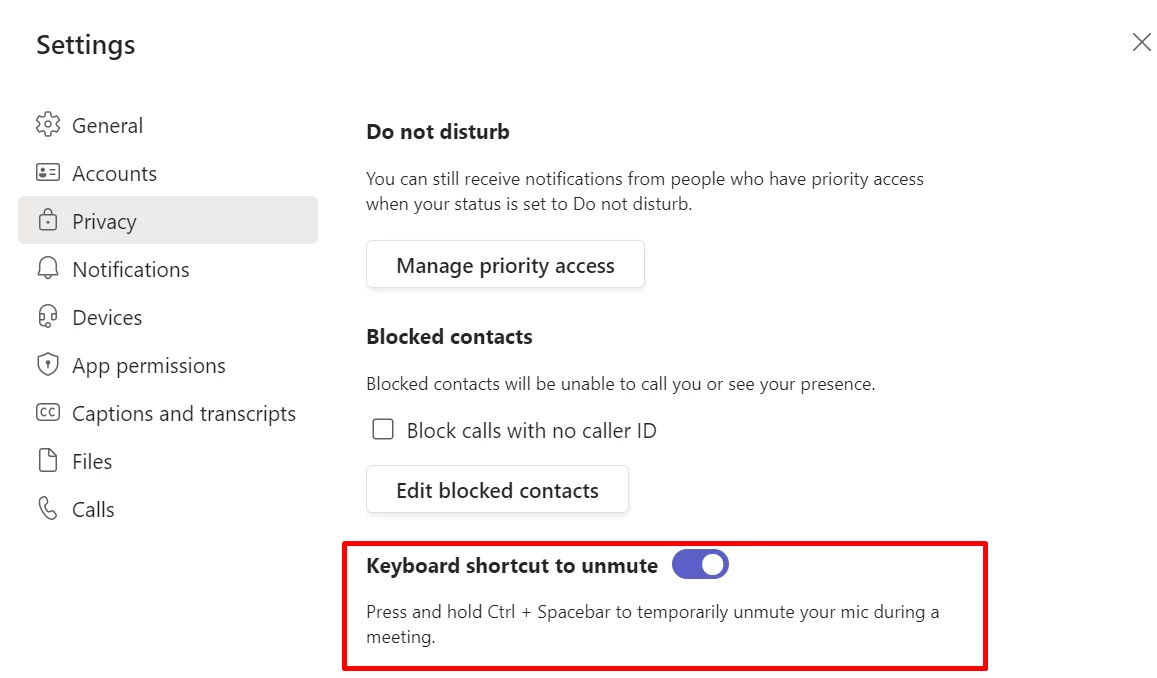The image size is (1157, 678).
Task: Open the Captions and transcripts section
Action: click(x=184, y=413)
